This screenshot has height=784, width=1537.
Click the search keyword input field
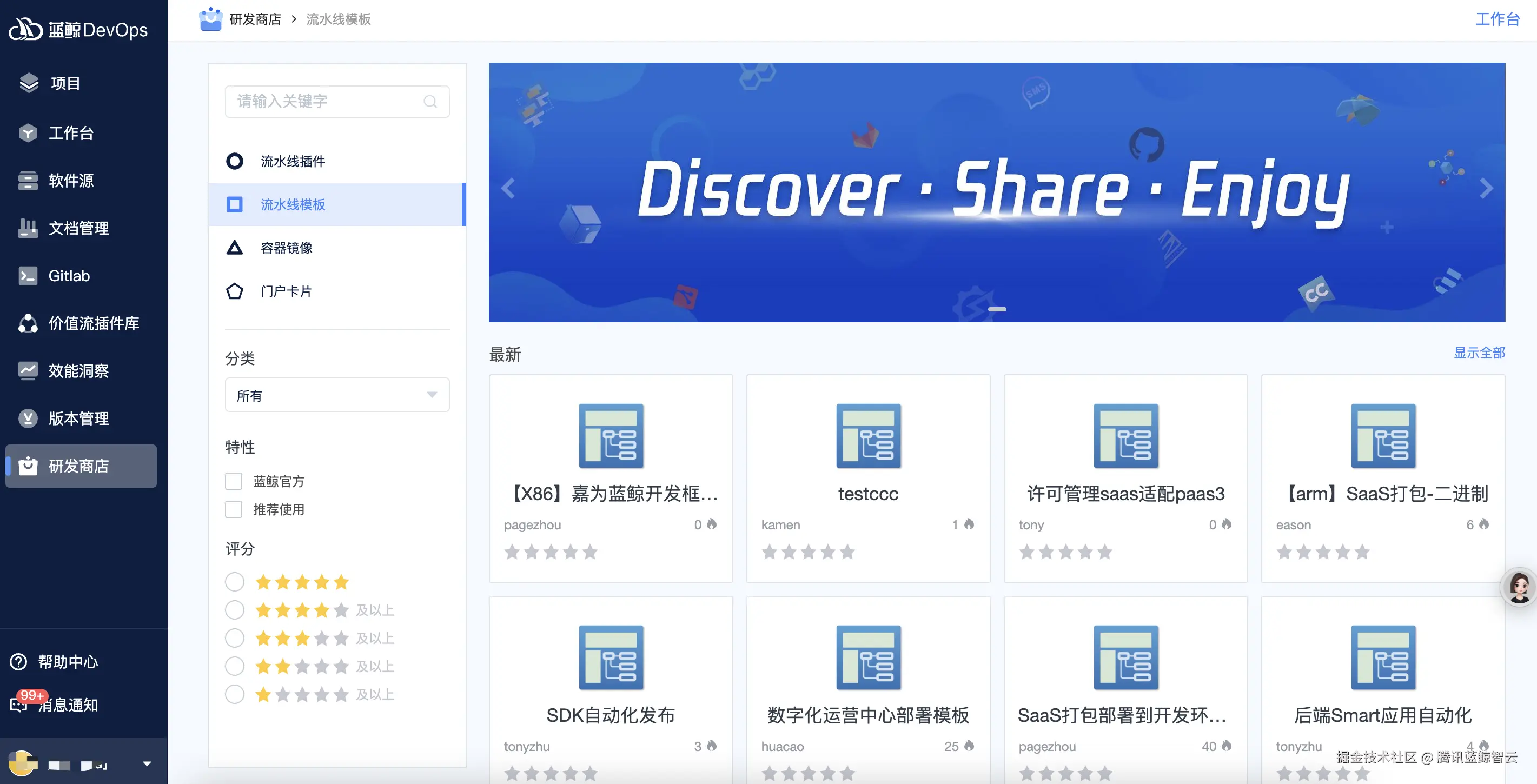pos(325,102)
